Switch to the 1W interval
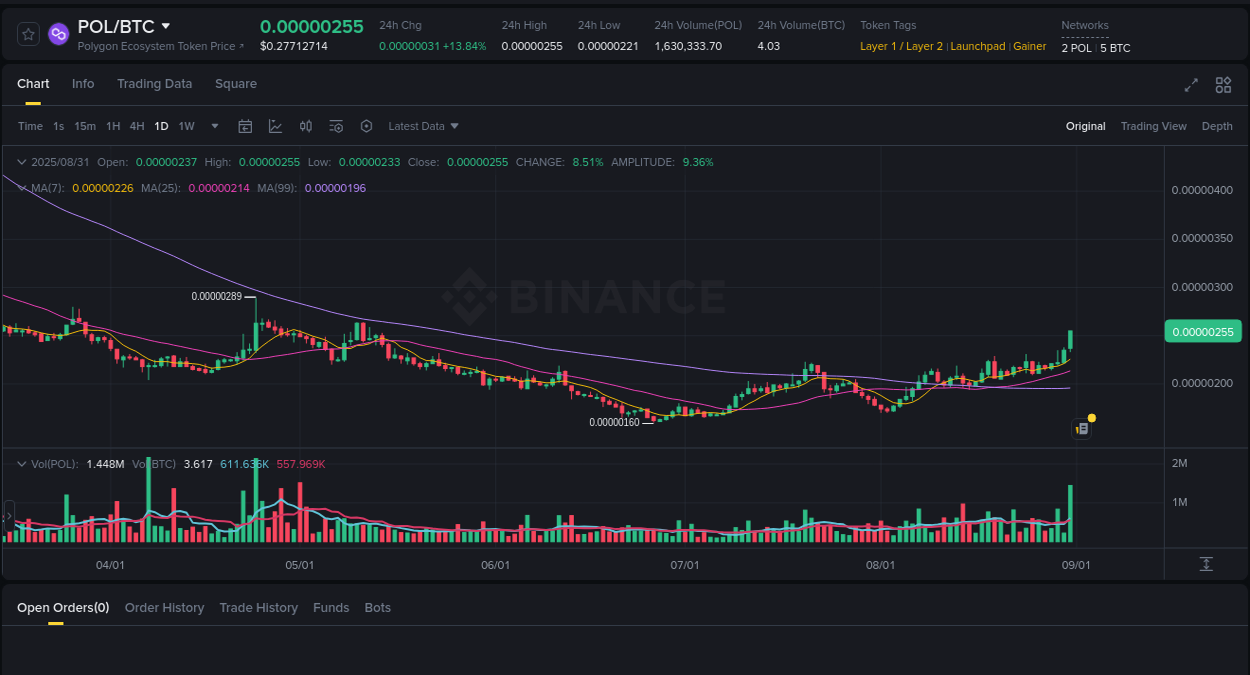Screen dimensions: 1250x675 [x=186, y=126]
